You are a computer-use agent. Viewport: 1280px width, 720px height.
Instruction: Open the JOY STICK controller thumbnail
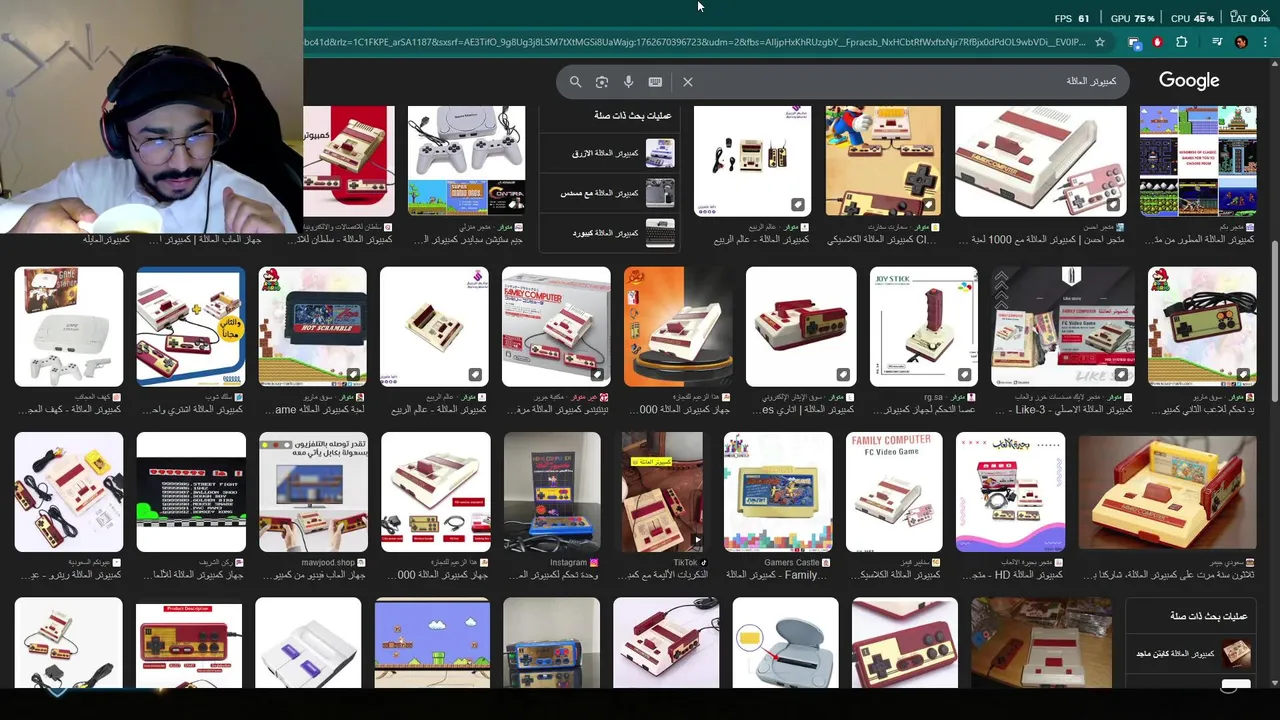pos(923,326)
